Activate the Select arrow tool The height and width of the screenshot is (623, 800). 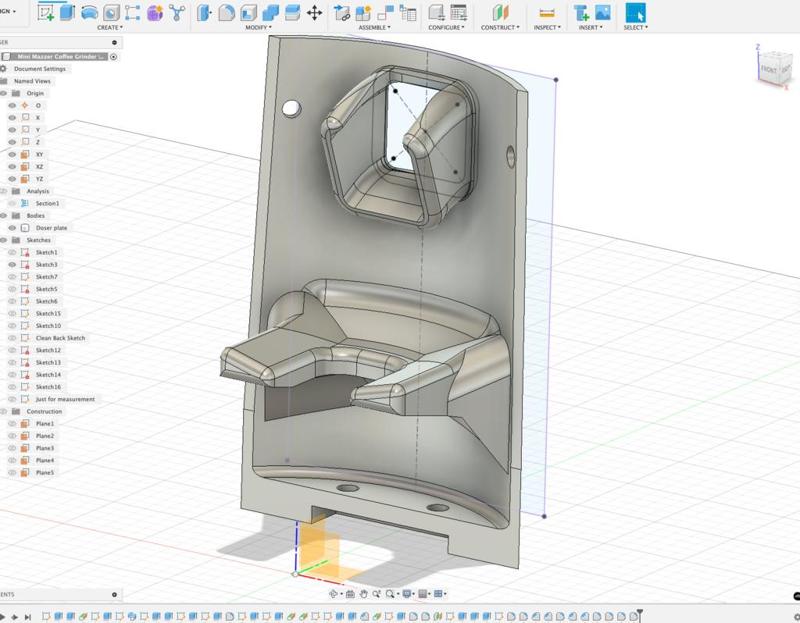(635, 13)
